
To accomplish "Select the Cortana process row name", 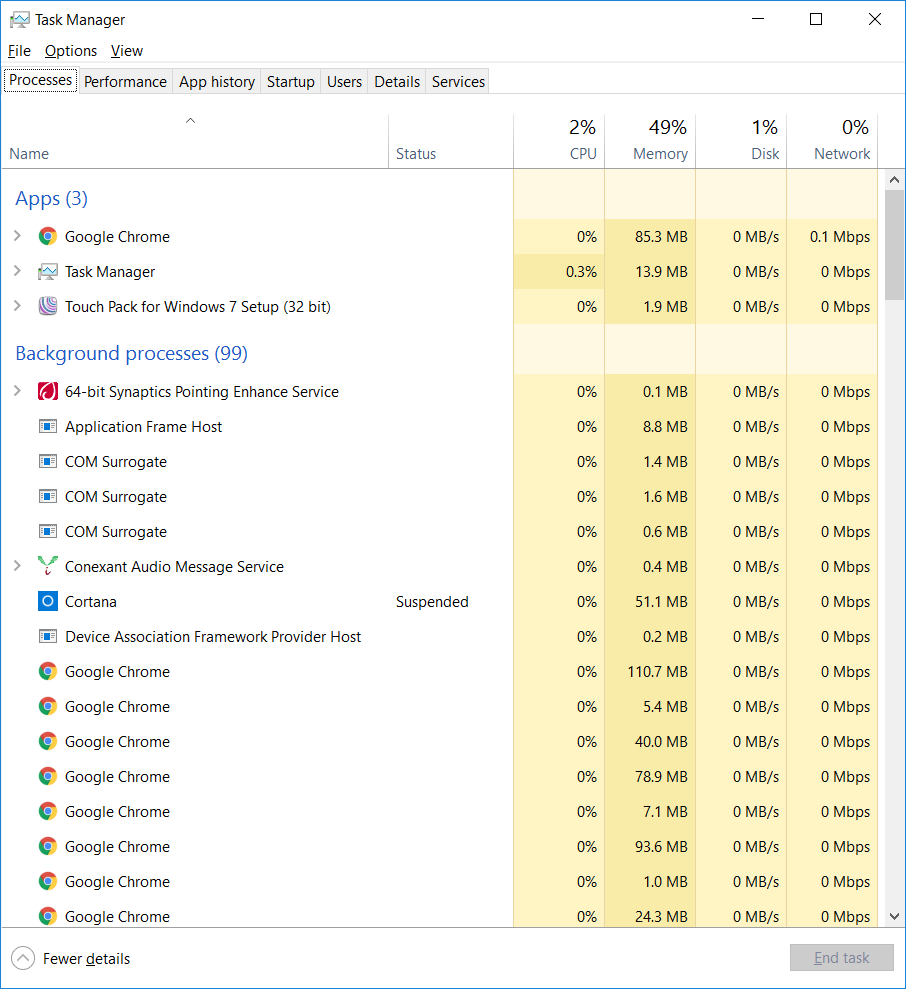I will pyautogui.click(x=91, y=602).
